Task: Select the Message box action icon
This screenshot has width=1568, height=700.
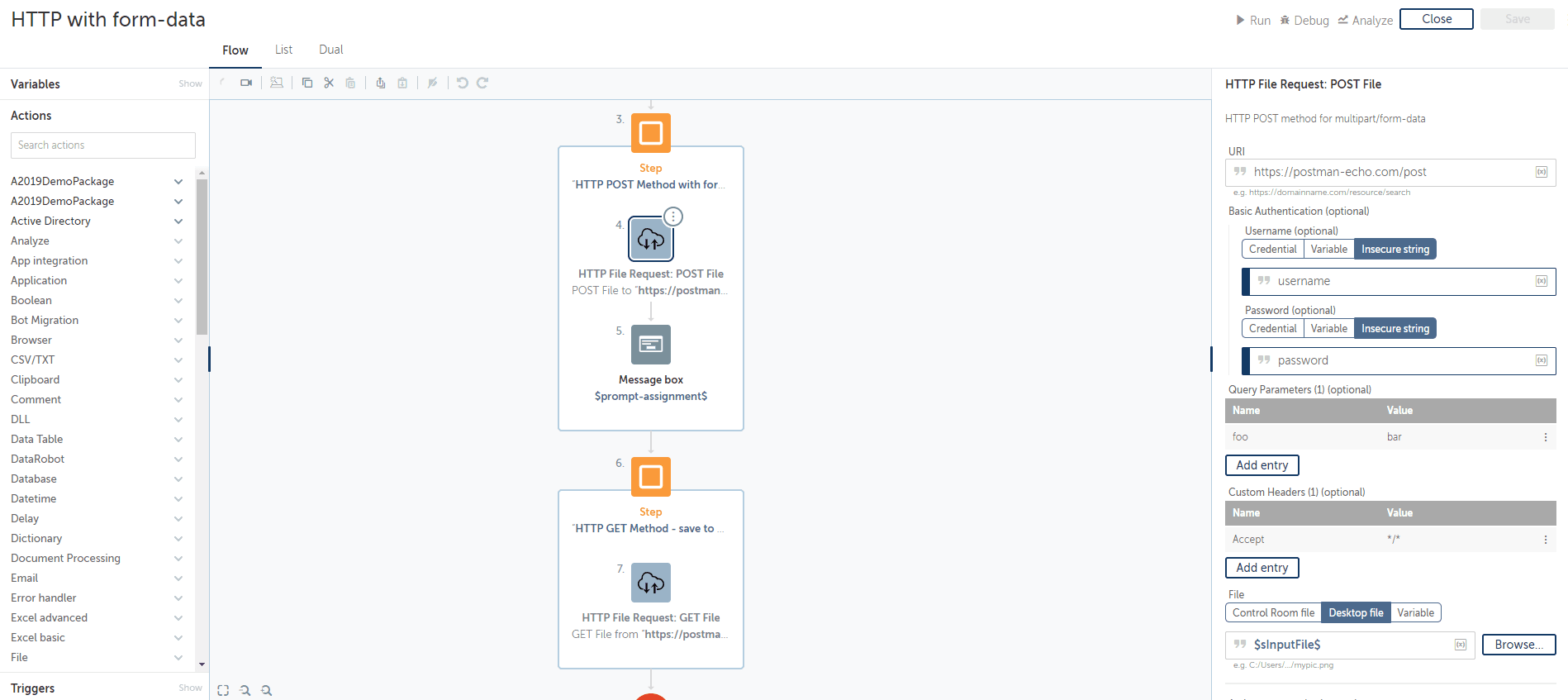Action: [x=651, y=345]
